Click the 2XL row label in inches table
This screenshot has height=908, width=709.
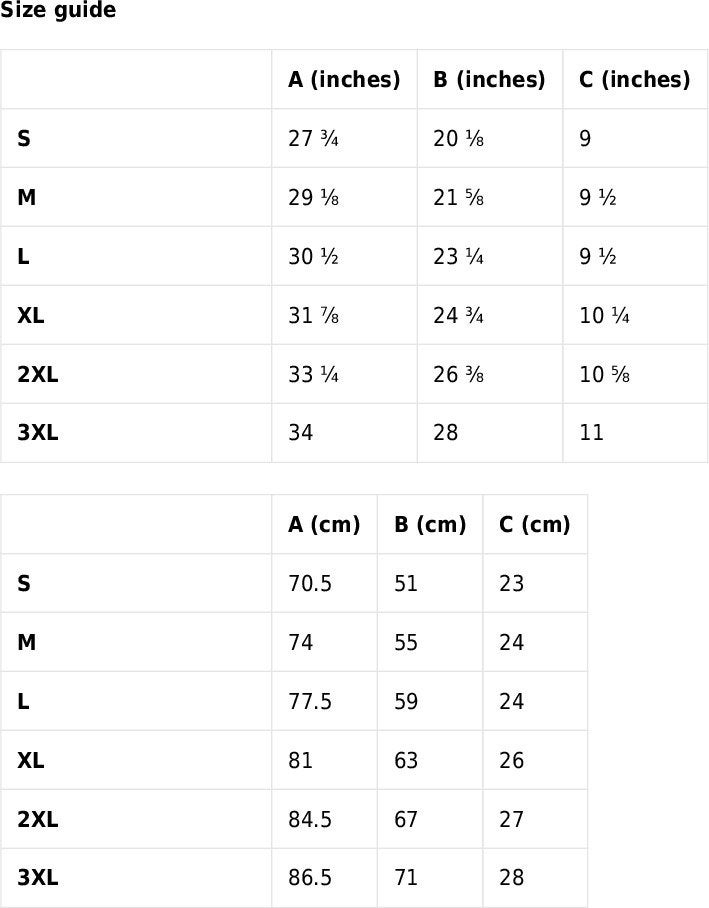point(38,375)
